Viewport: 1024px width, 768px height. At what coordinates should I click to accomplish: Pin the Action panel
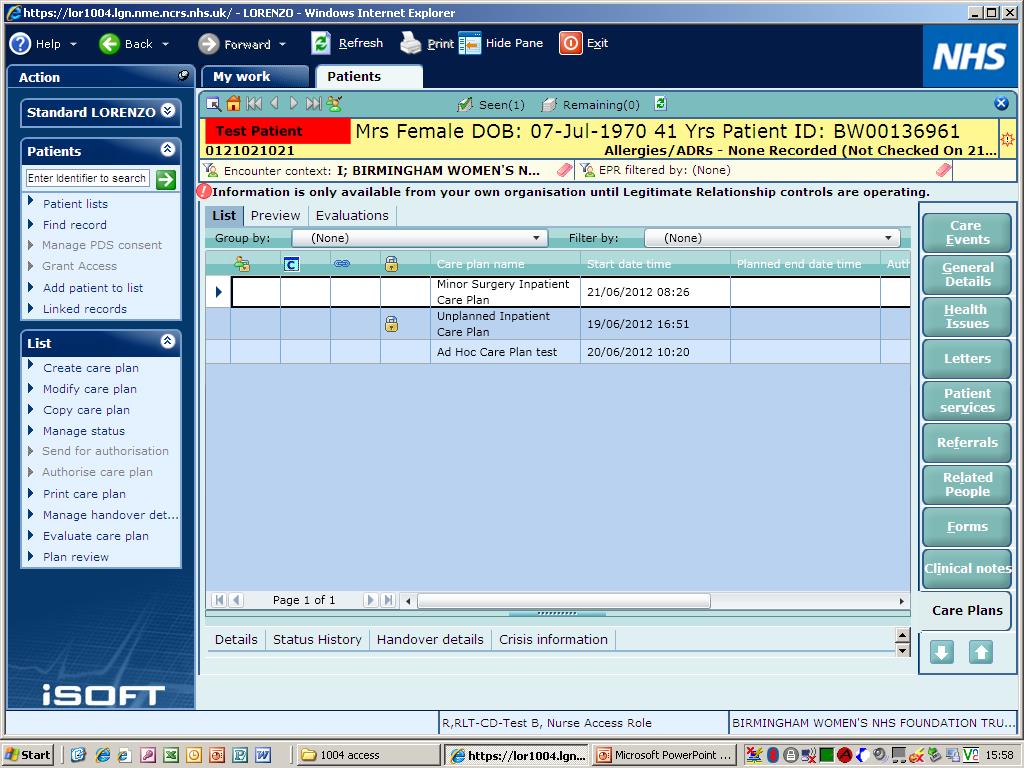click(x=184, y=76)
